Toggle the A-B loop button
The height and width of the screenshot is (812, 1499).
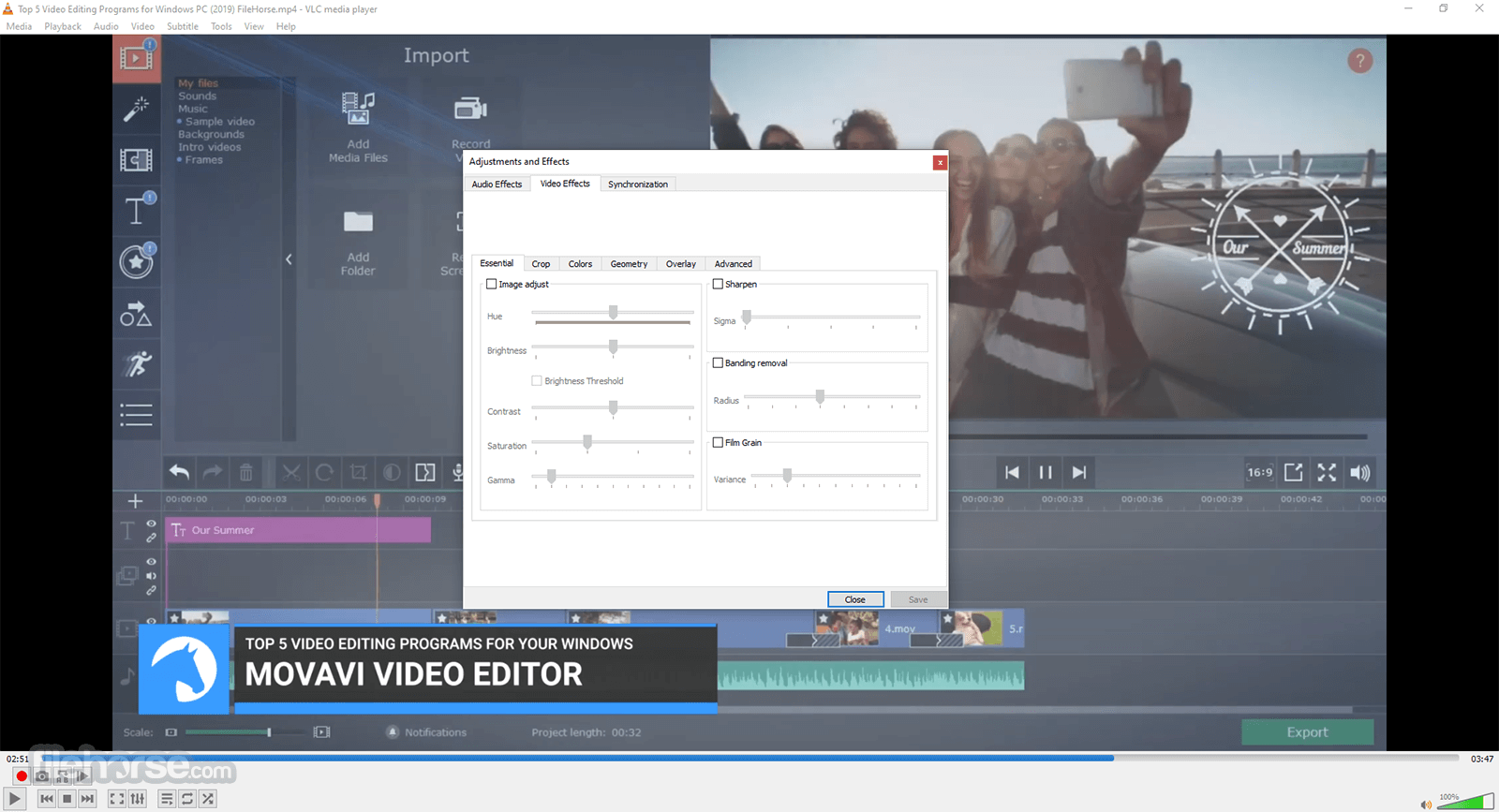pos(63,776)
